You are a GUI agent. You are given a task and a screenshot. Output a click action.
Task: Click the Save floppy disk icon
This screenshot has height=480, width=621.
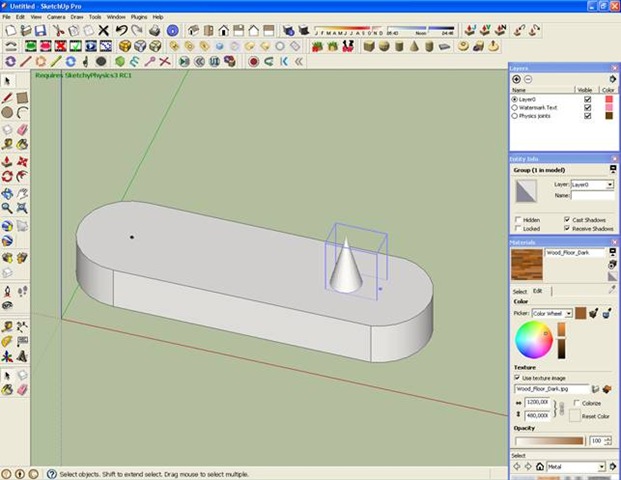tap(41, 31)
